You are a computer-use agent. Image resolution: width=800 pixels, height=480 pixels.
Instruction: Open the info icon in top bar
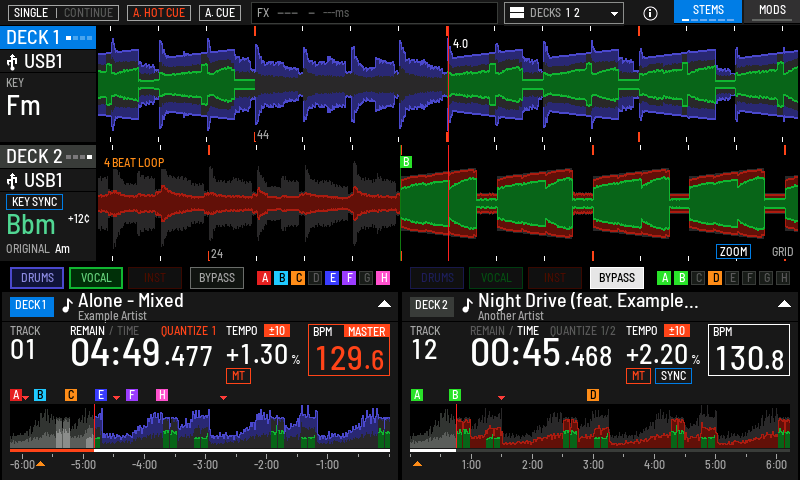click(x=650, y=13)
